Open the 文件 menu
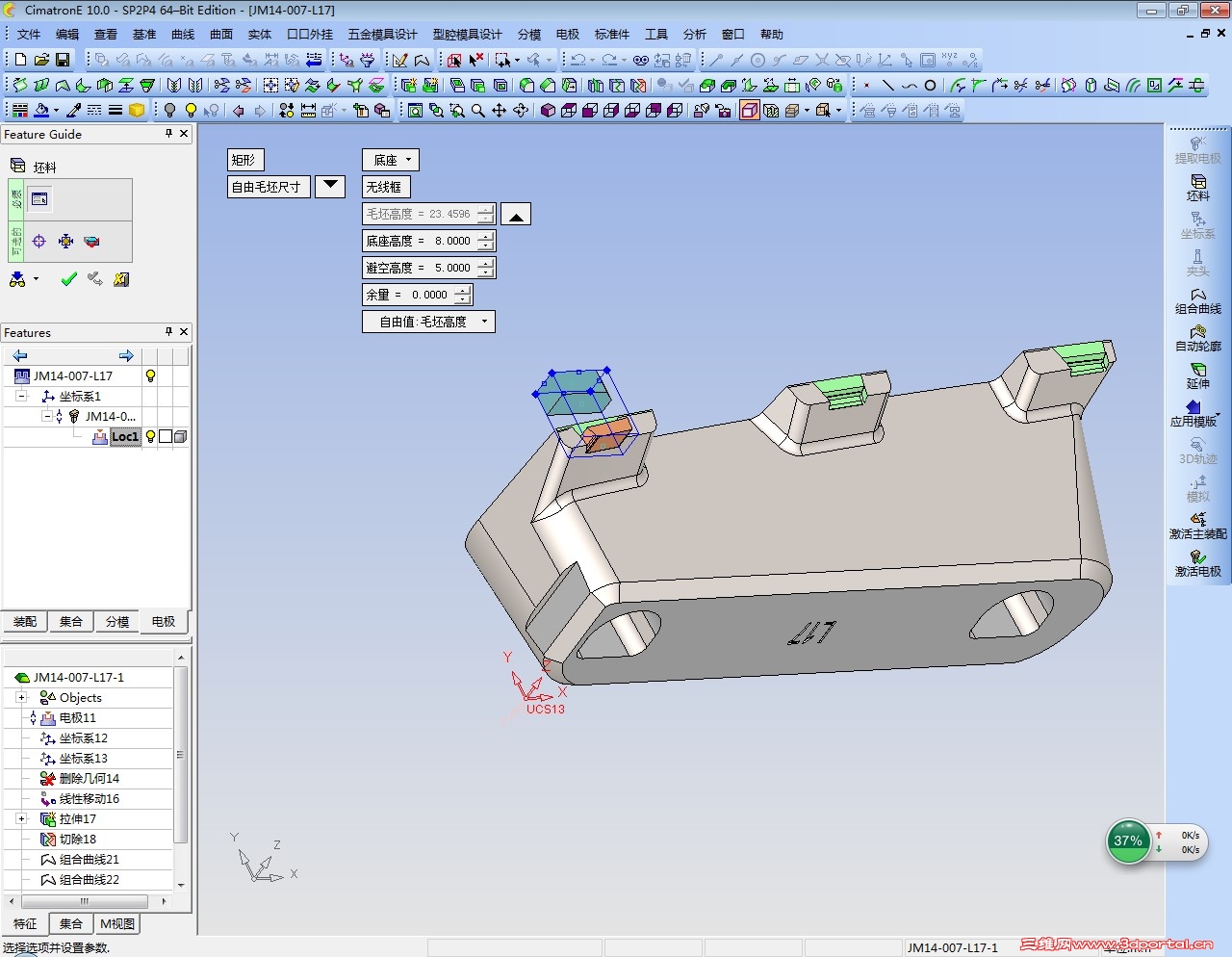This screenshot has width=1232, height=957. (29, 35)
